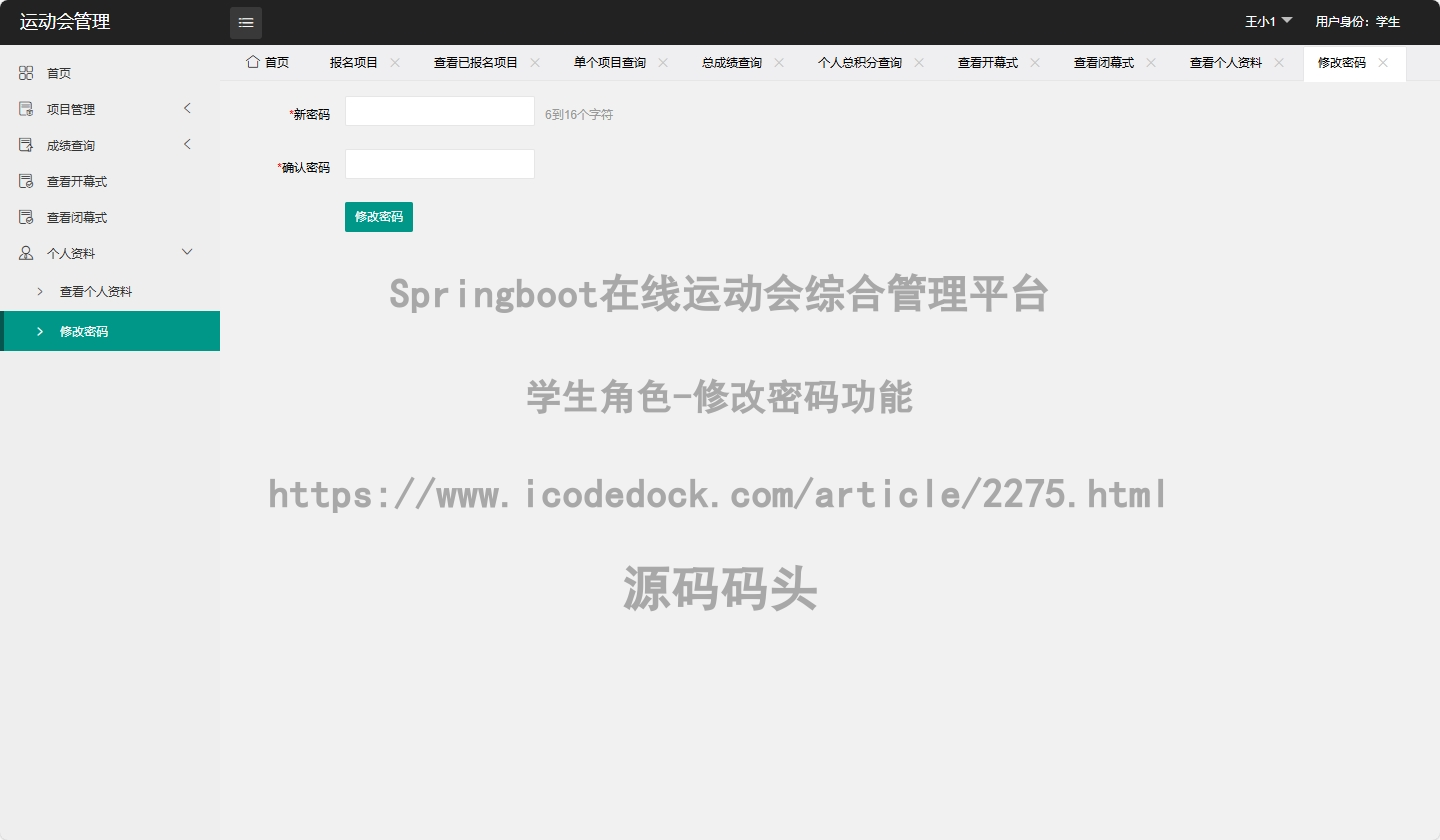
Task: Expand the 项目管理 menu chevron
Action: point(187,108)
